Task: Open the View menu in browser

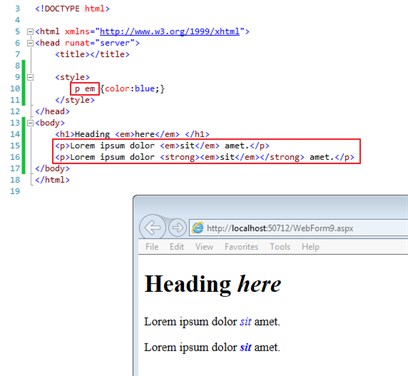Action: click(204, 247)
